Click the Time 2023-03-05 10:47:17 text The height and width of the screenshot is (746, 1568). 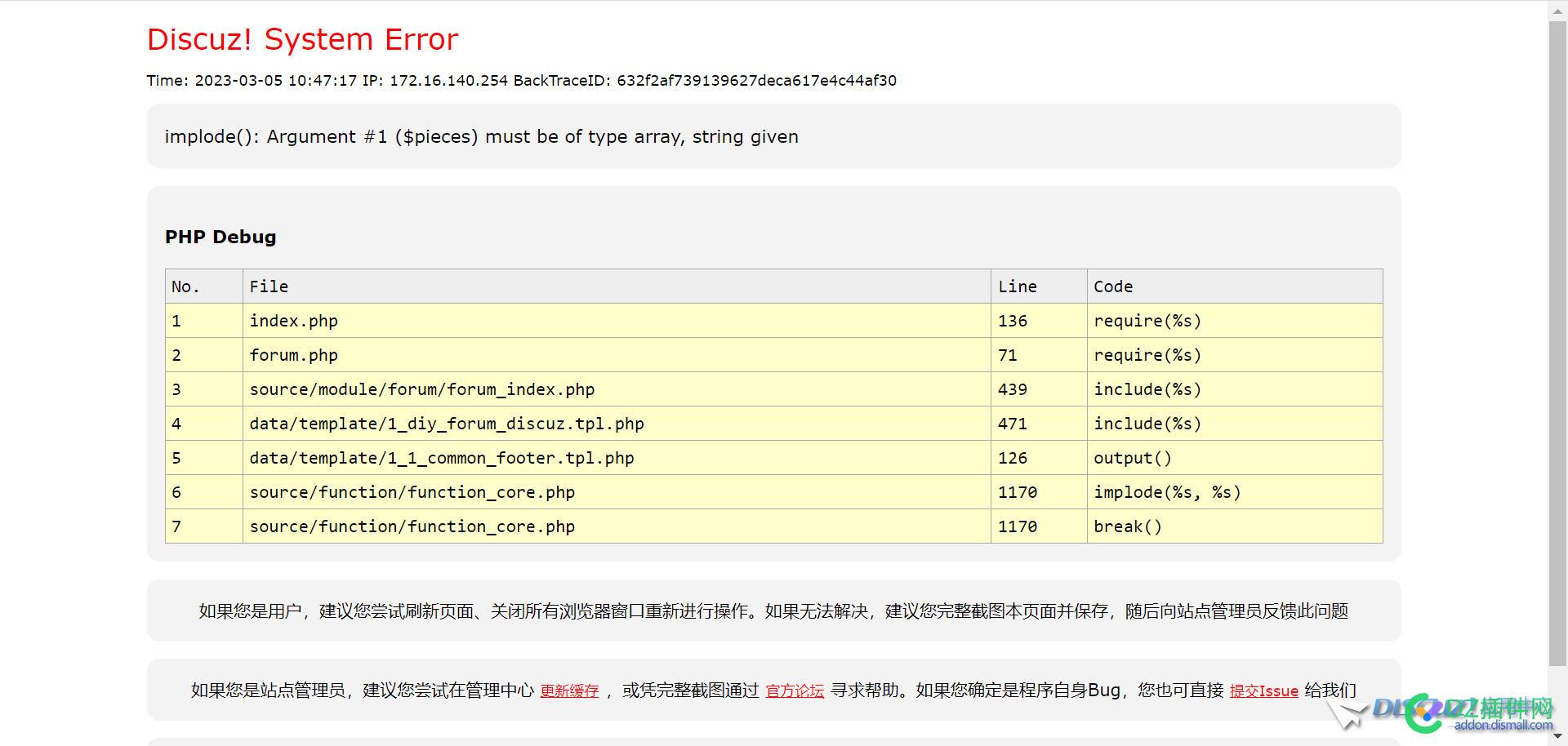252,81
